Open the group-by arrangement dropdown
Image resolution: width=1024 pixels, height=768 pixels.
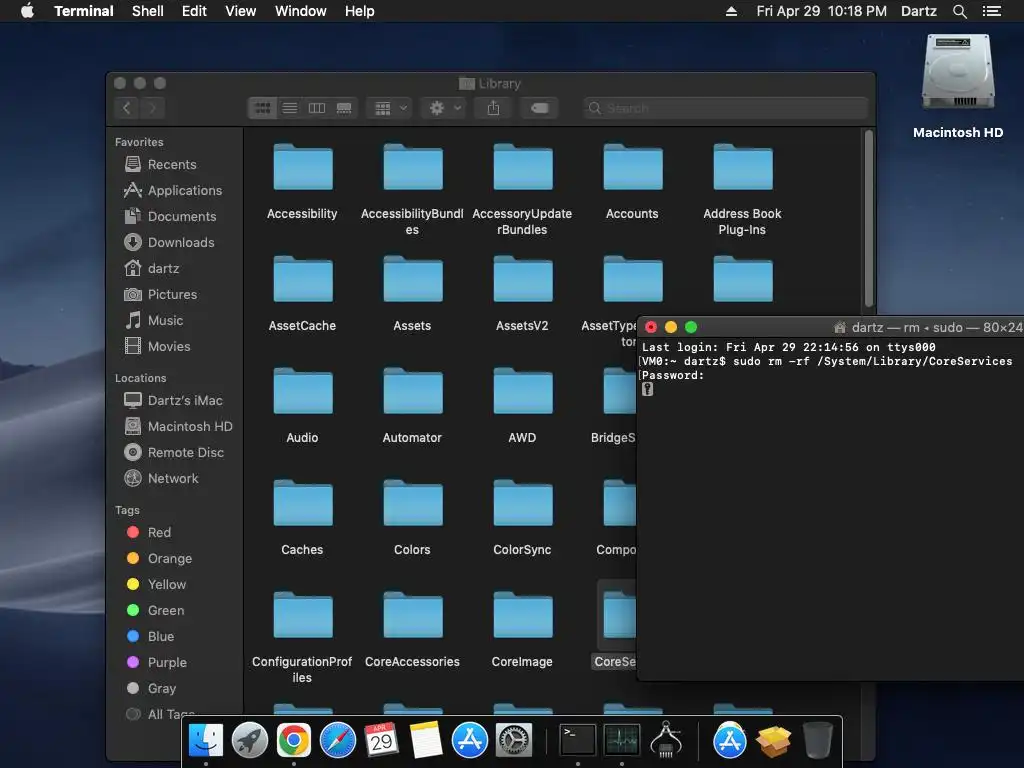tap(391, 108)
